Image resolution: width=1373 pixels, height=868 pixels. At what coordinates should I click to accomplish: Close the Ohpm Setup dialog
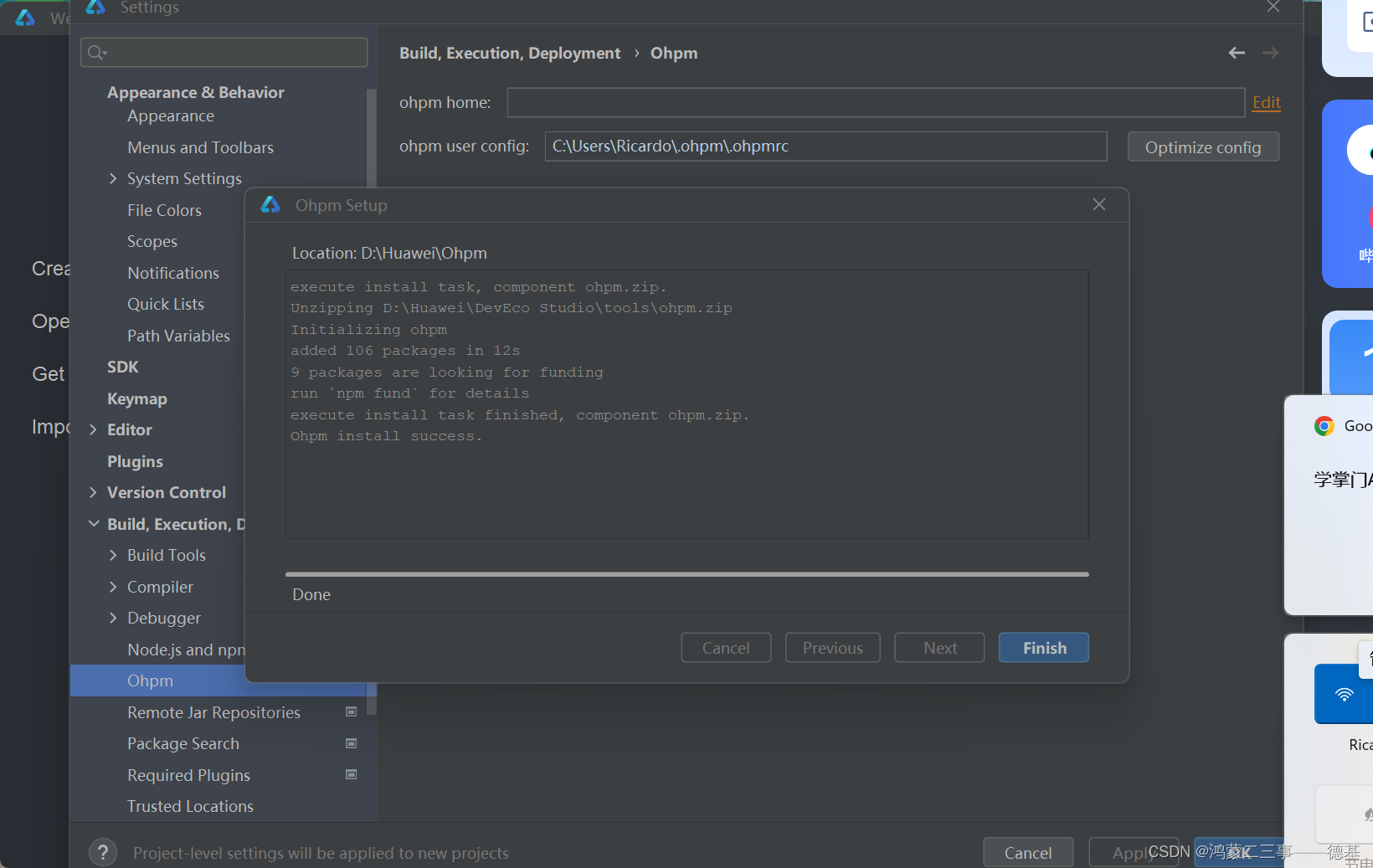[x=1099, y=205]
